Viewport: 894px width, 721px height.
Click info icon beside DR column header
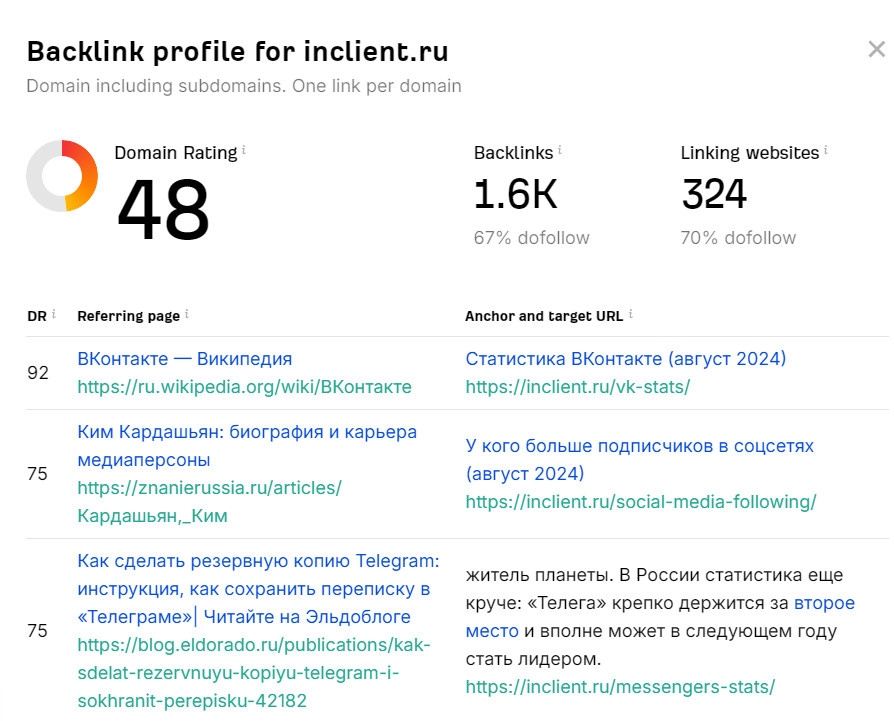(54, 313)
